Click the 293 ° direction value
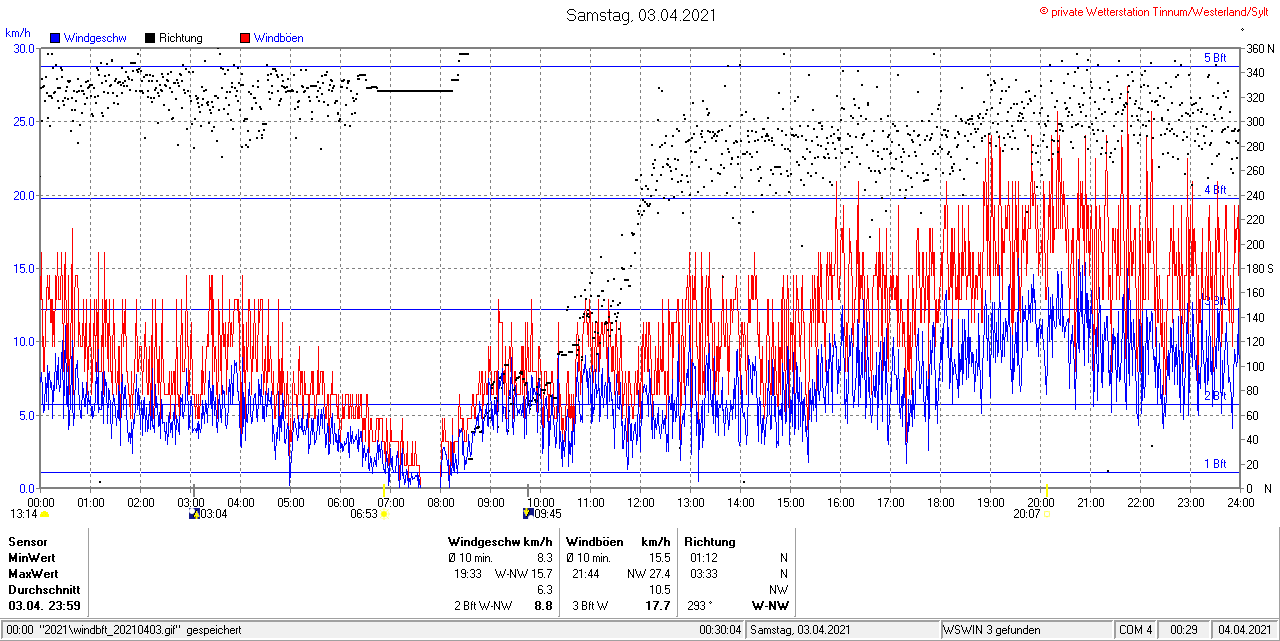The width and height of the screenshot is (1280, 641). pos(701,606)
